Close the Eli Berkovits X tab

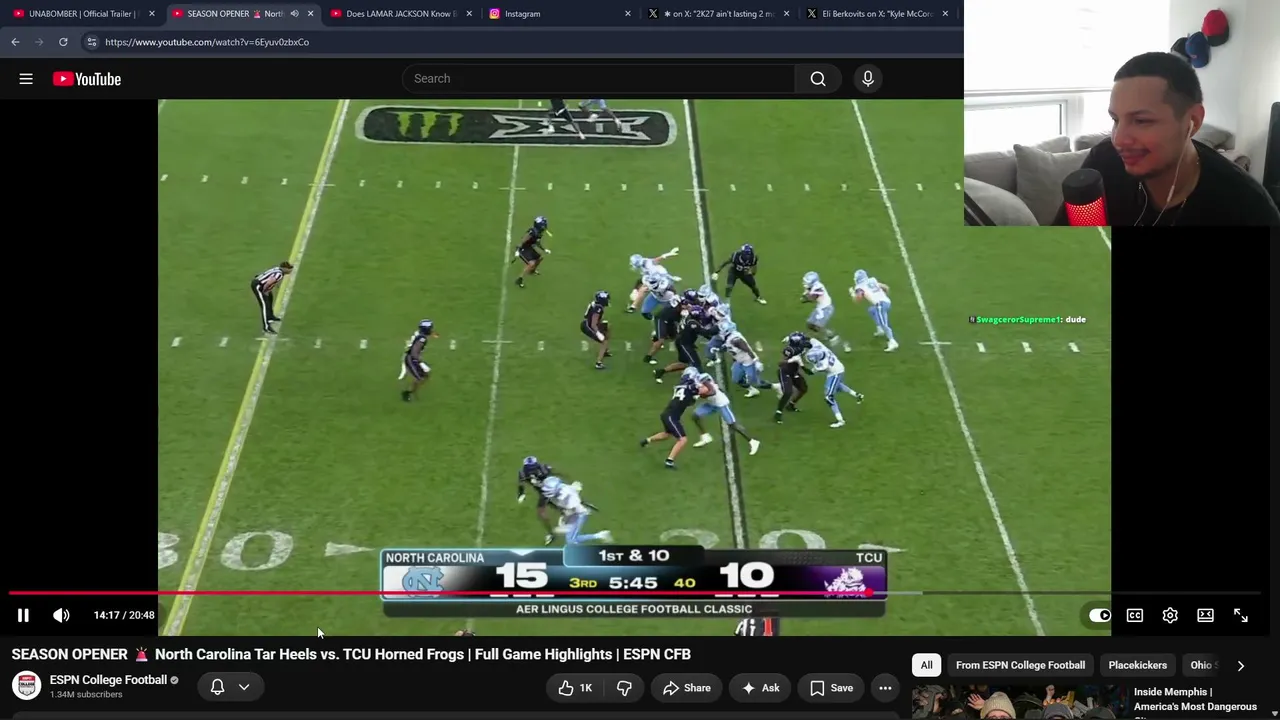point(945,14)
